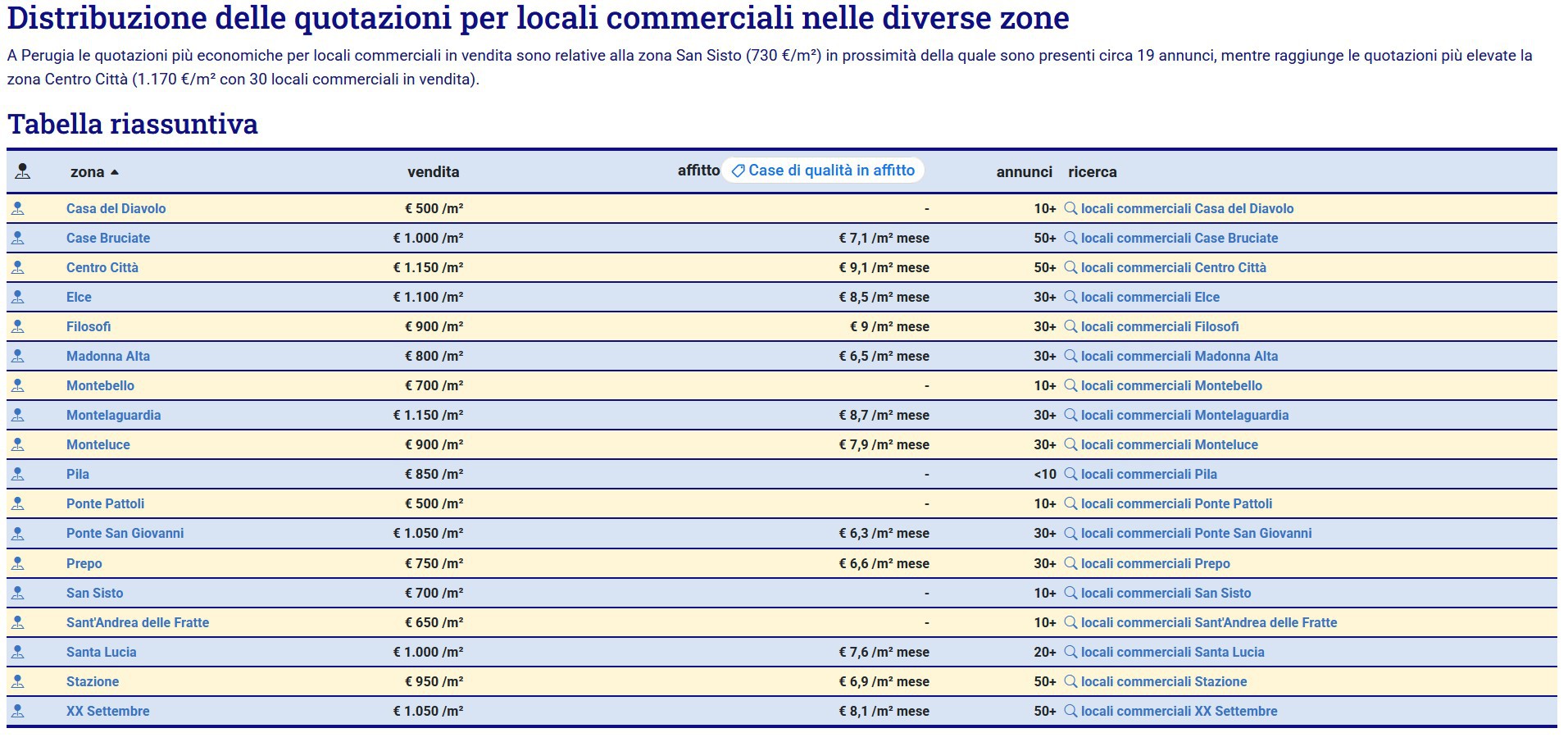Viewport: 1568px width, 751px height.
Task: Sort the table by zona column
Action: point(87,172)
